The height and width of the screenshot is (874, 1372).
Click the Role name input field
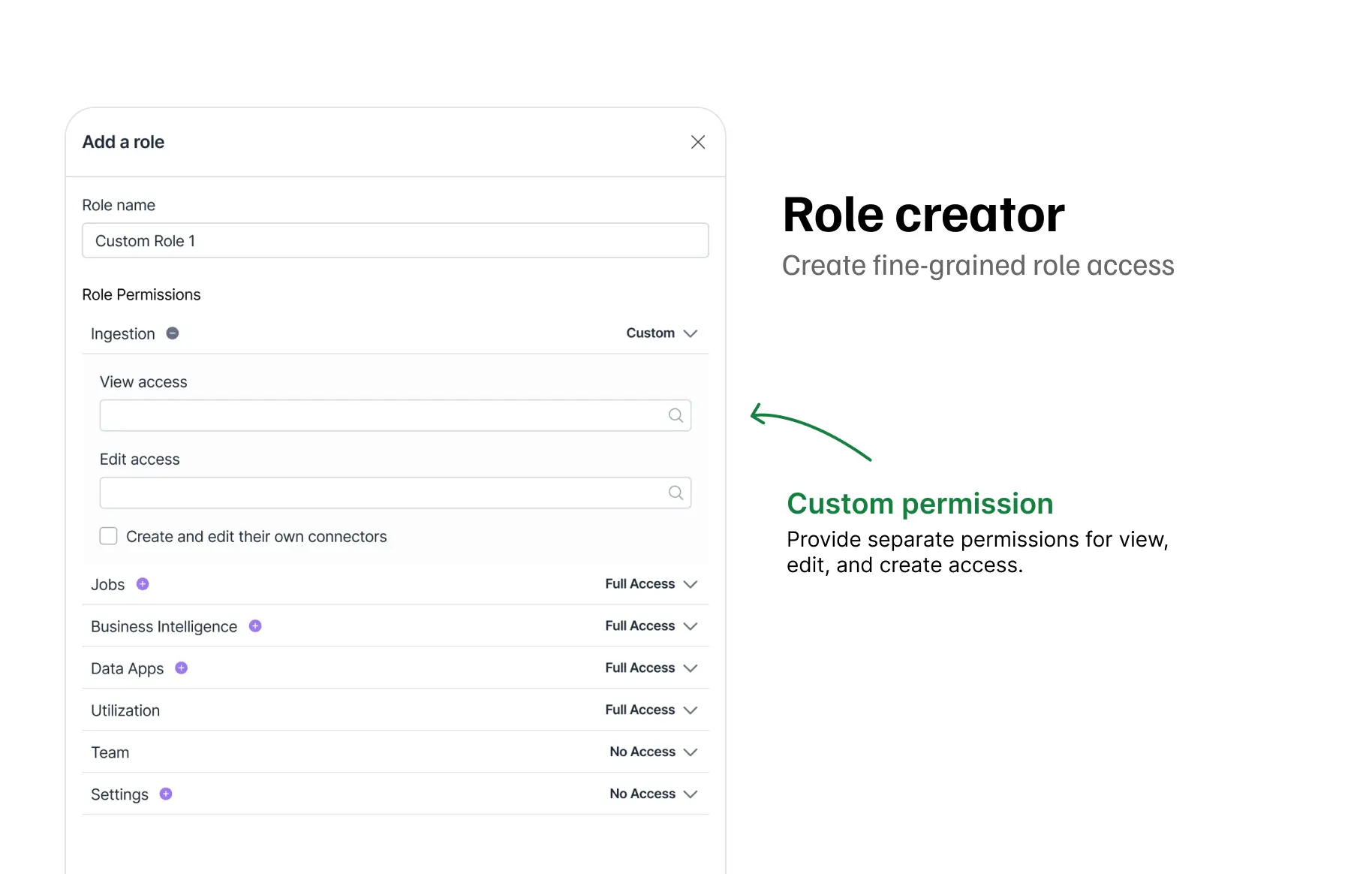[396, 240]
